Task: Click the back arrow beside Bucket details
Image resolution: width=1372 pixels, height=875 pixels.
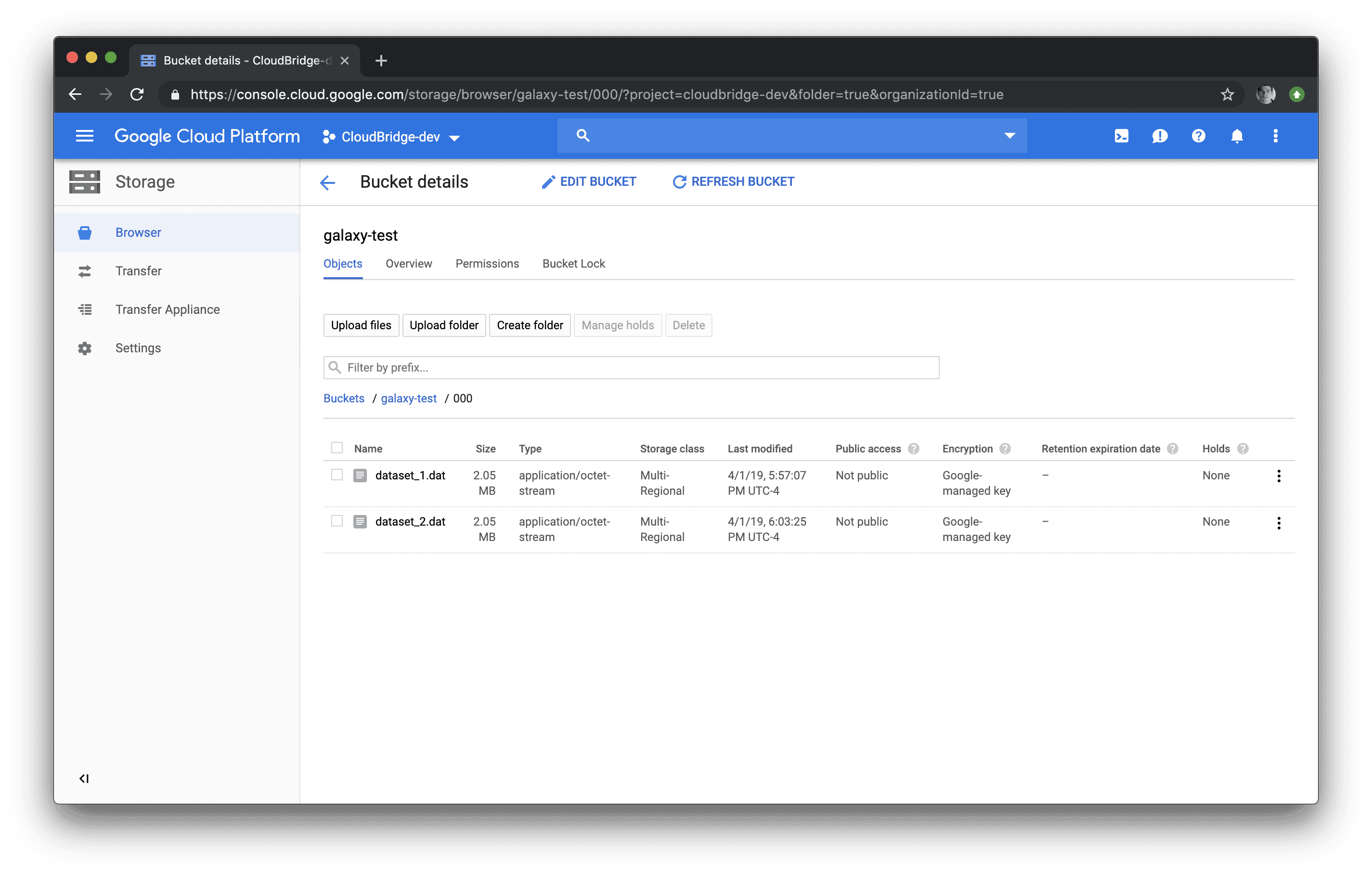Action: (x=328, y=182)
